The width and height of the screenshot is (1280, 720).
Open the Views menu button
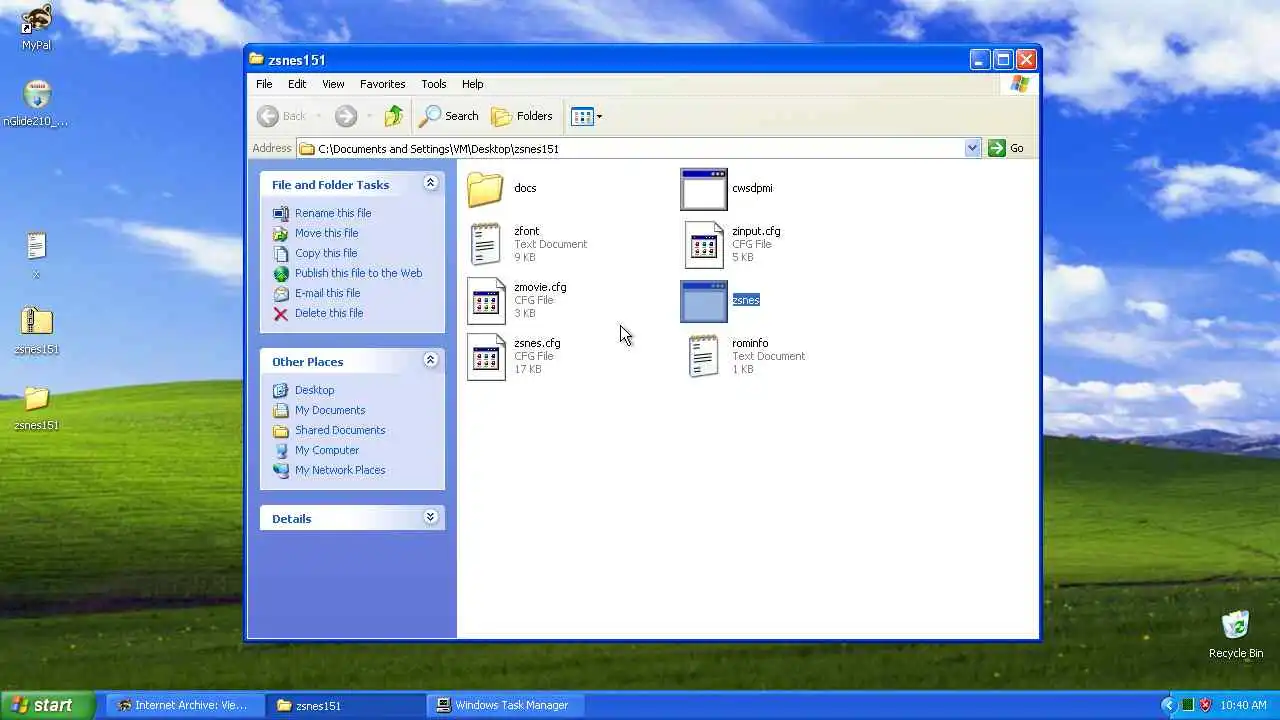[x=586, y=116]
